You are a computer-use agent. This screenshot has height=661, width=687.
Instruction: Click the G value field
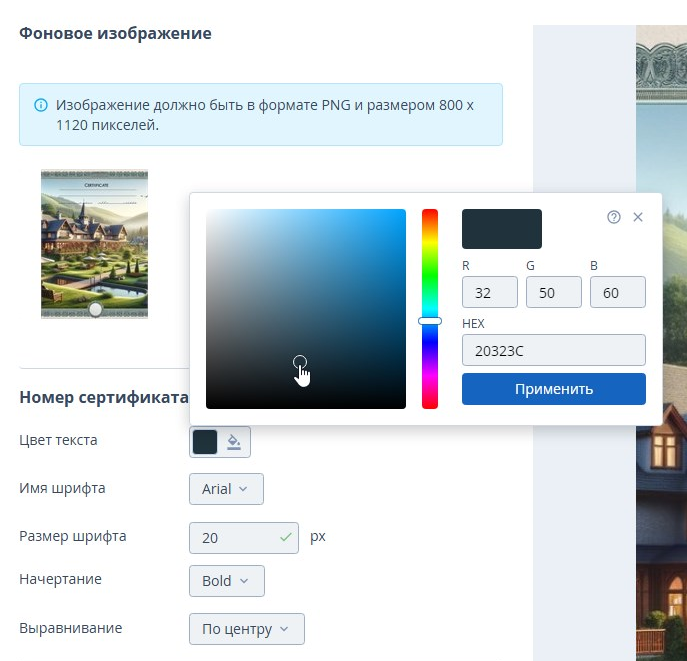[554, 292]
